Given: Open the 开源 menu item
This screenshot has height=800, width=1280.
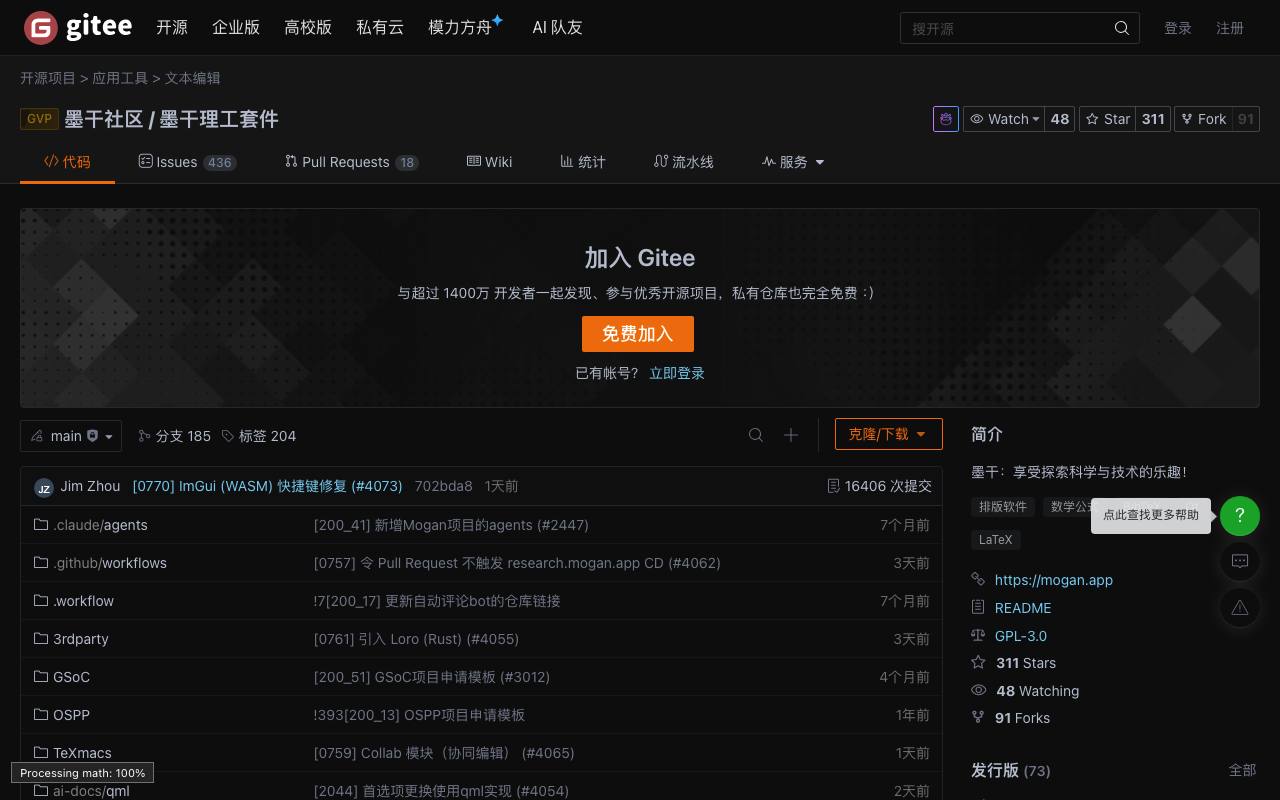Looking at the screenshot, I should (172, 28).
